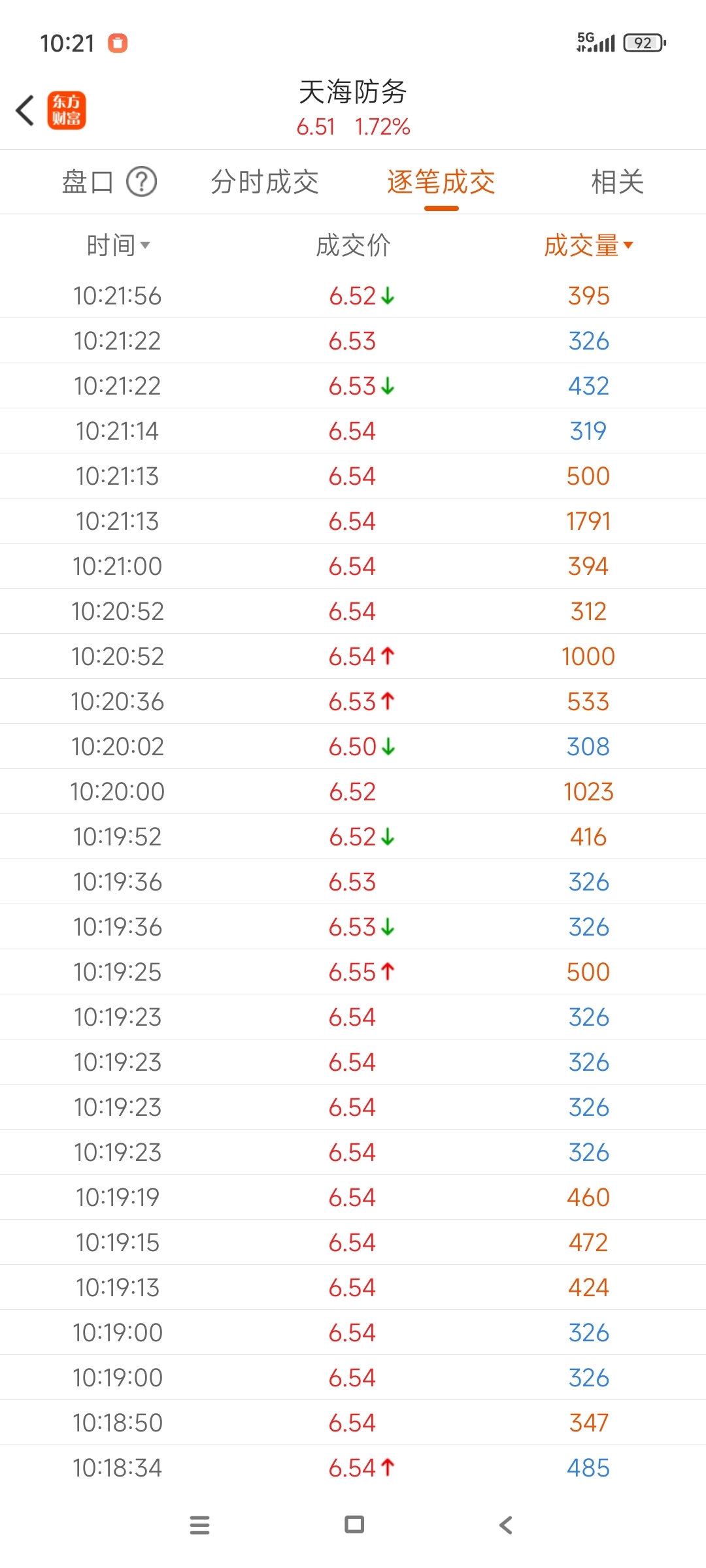Screen dimensions: 706x1568
Task: Open the 时间 sort dropdown
Action: [x=118, y=246]
